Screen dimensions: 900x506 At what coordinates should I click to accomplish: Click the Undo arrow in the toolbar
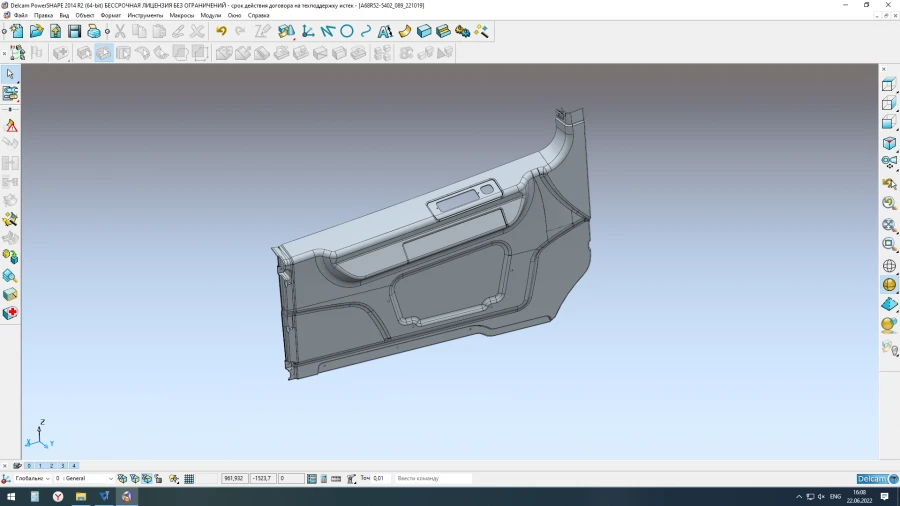[221, 31]
